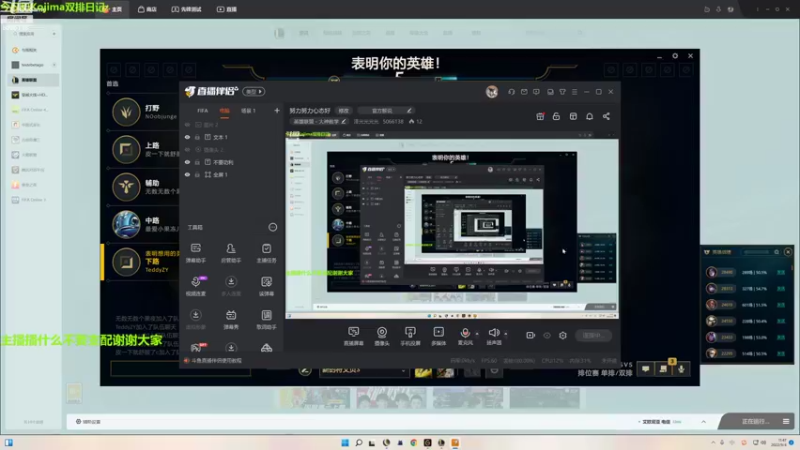The width and height of the screenshot is (800, 450).
Task: Open the 先锋测试 tab in WeGame
Action: coord(186,9)
